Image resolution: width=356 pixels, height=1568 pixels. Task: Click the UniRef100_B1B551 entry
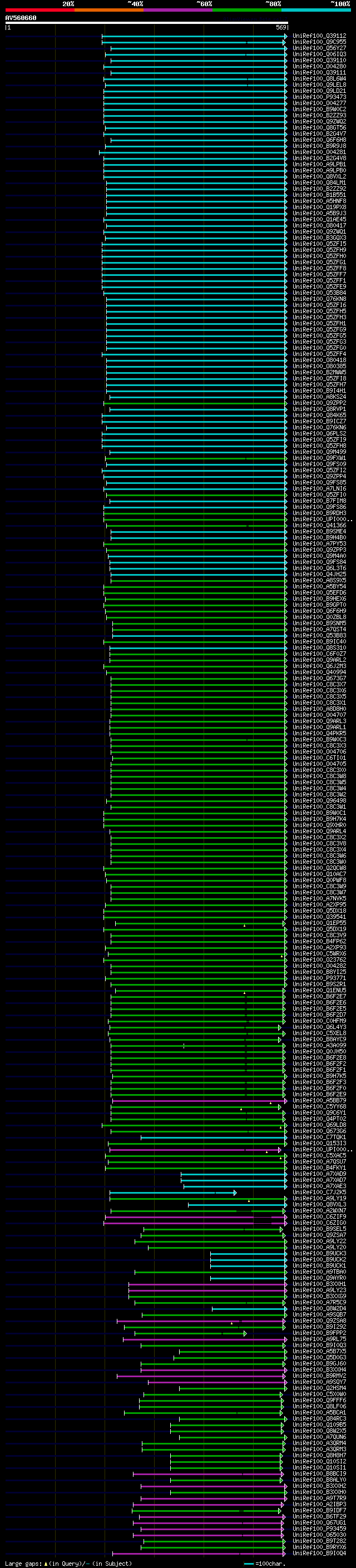(x=319, y=195)
